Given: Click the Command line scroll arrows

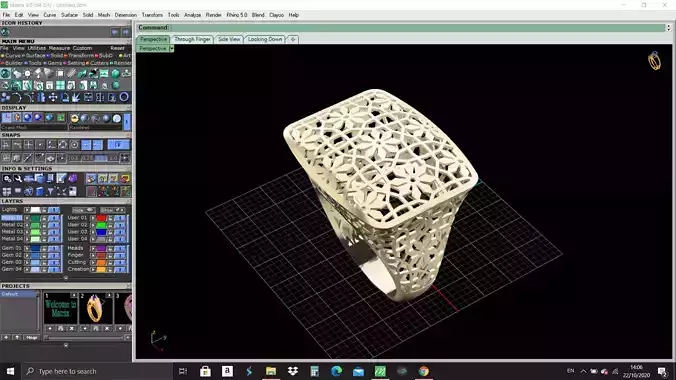Looking at the screenshot, I should [669, 28].
